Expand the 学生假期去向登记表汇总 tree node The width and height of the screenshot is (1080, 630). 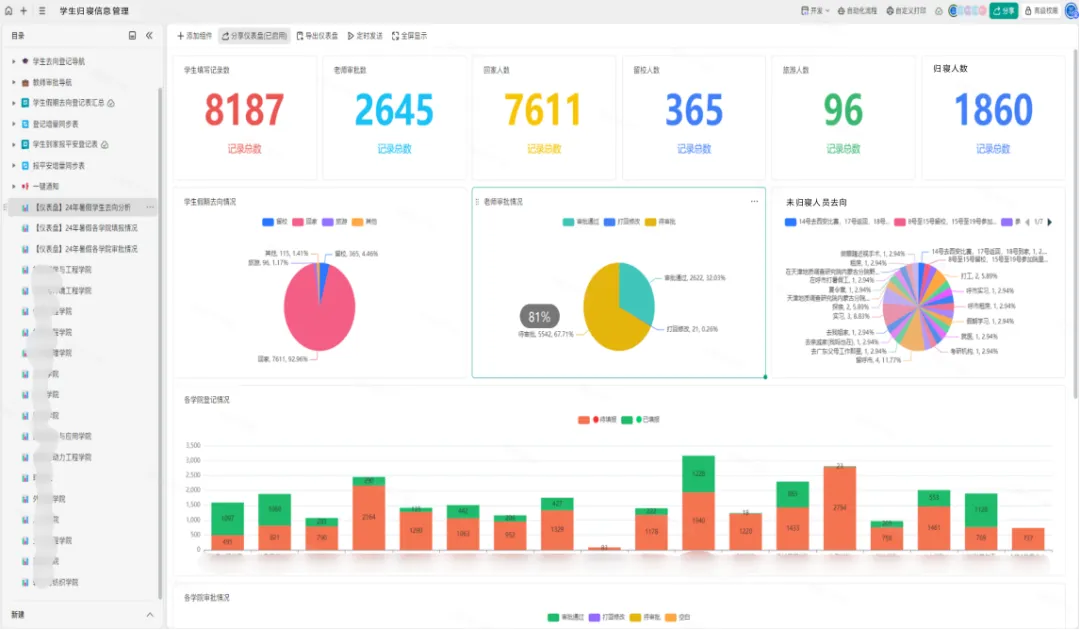tap(13, 103)
